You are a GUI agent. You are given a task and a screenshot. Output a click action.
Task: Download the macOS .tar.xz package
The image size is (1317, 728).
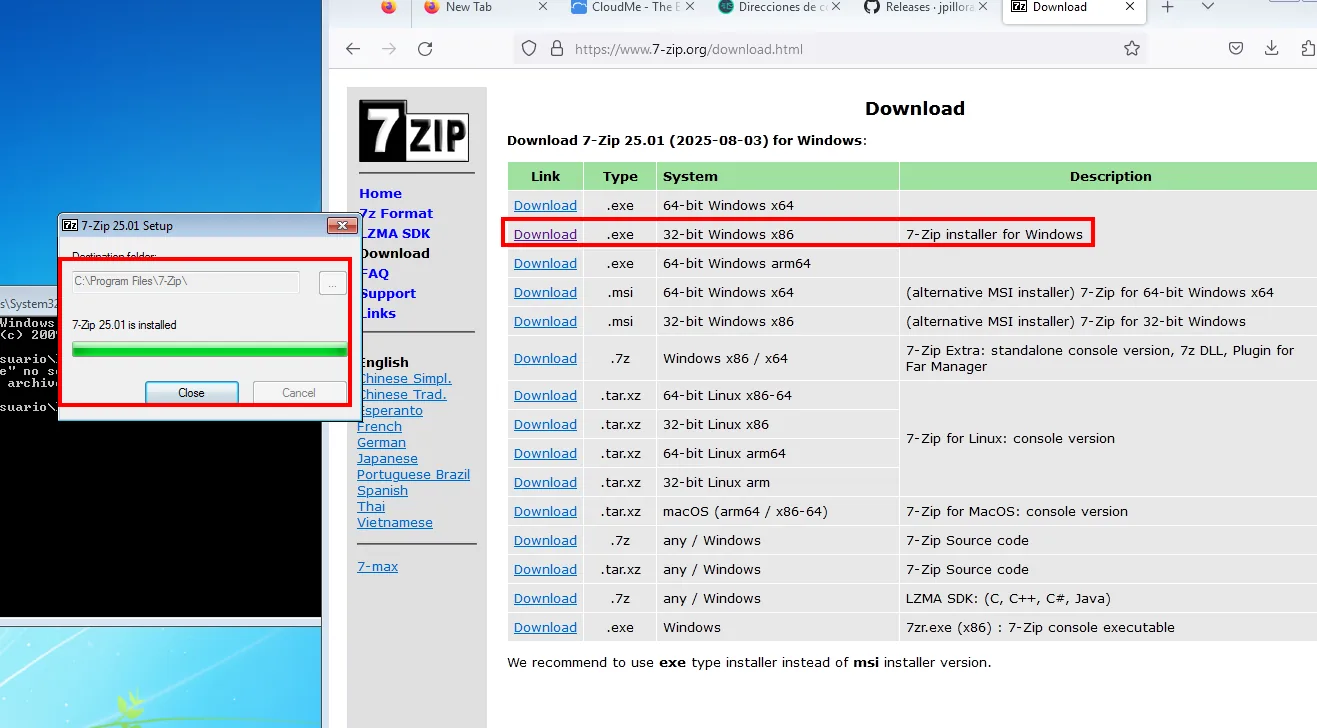[x=545, y=511]
